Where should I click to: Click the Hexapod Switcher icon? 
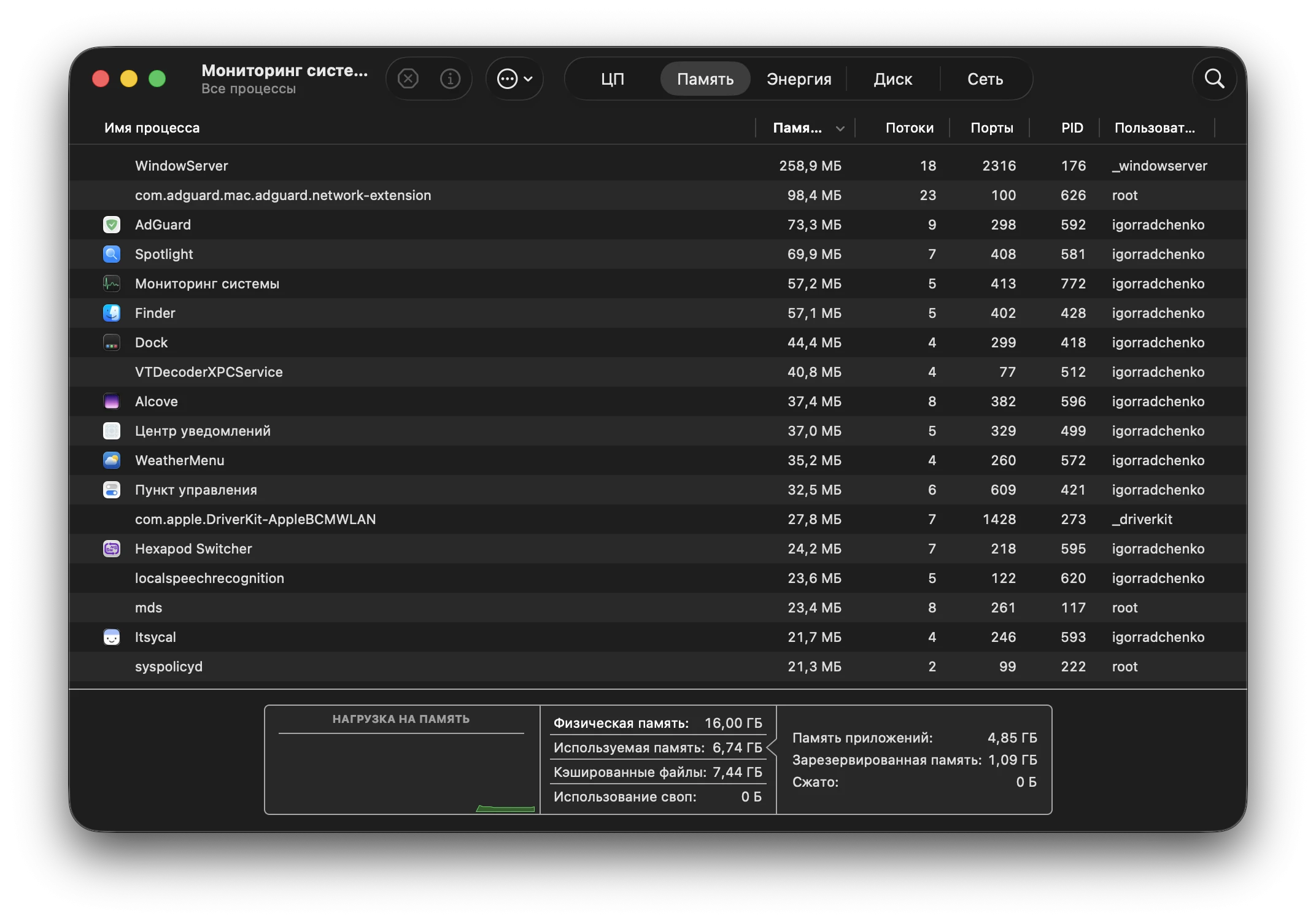[x=112, y=549]
